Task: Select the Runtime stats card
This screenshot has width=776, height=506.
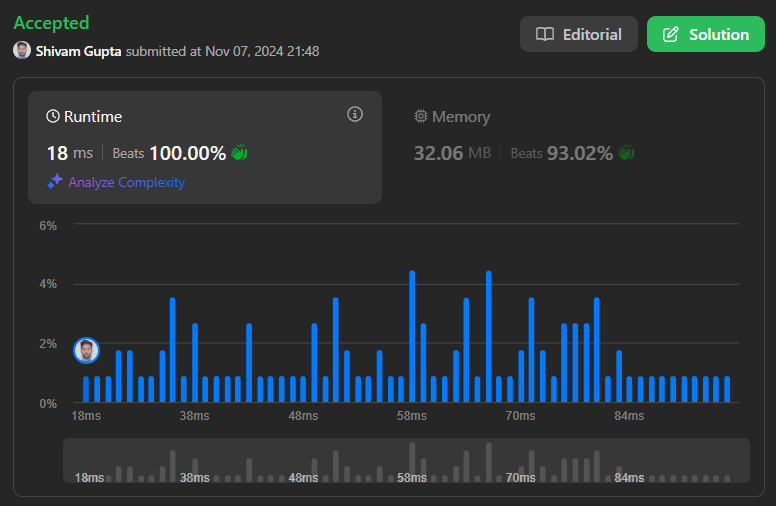Action: (x=205, y=147)
